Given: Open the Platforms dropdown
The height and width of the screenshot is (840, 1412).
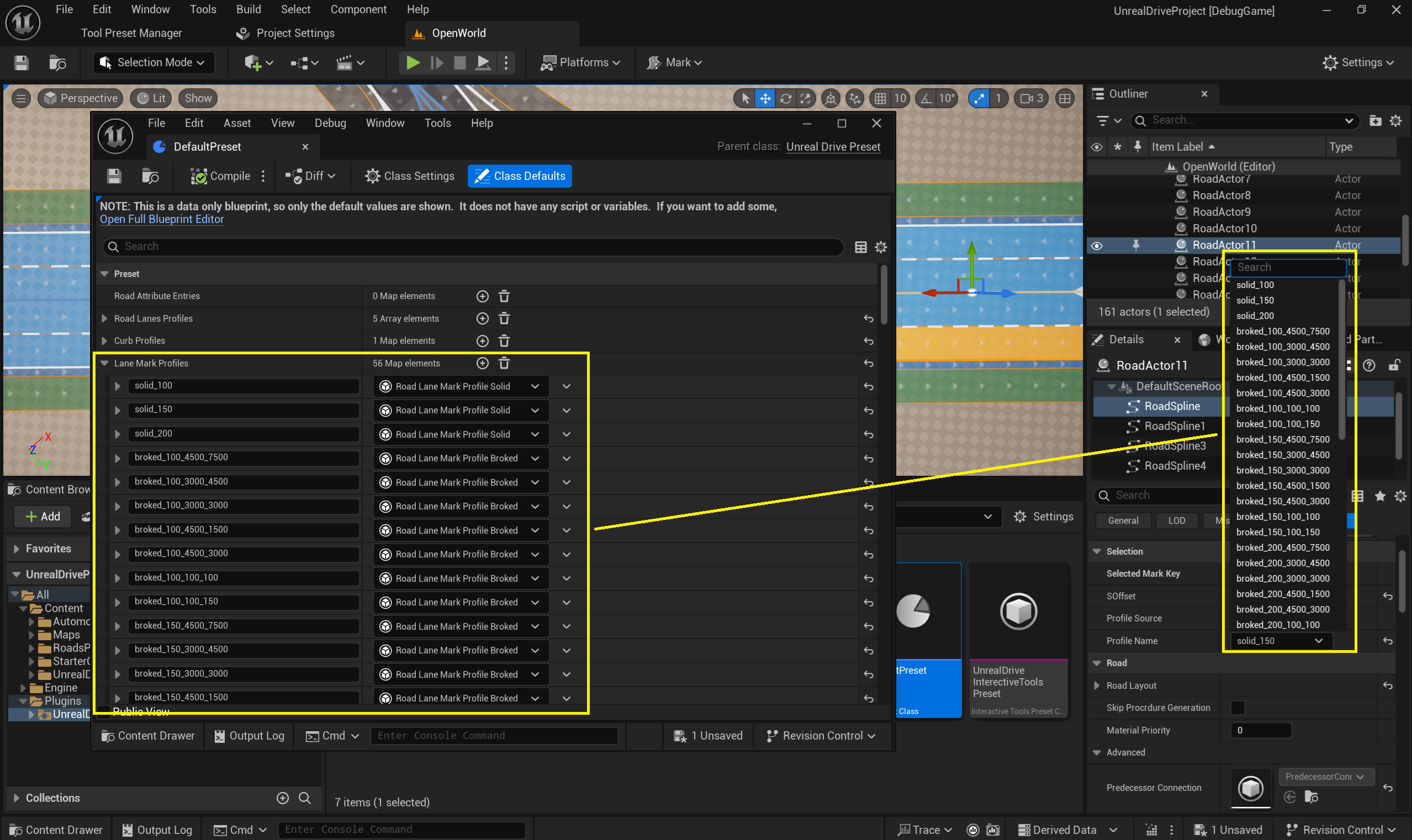Looking at the screenshot, I should (x=580, y=62).
